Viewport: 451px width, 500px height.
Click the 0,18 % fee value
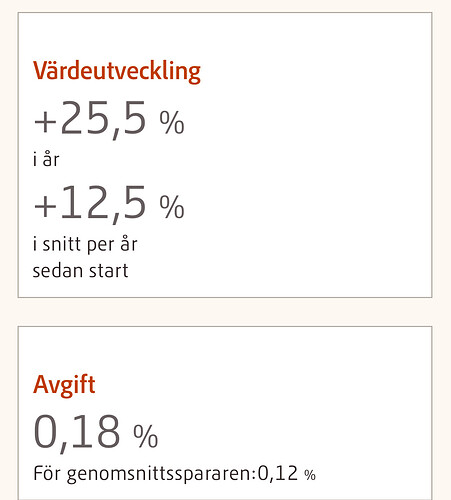(x=96, y=433)
